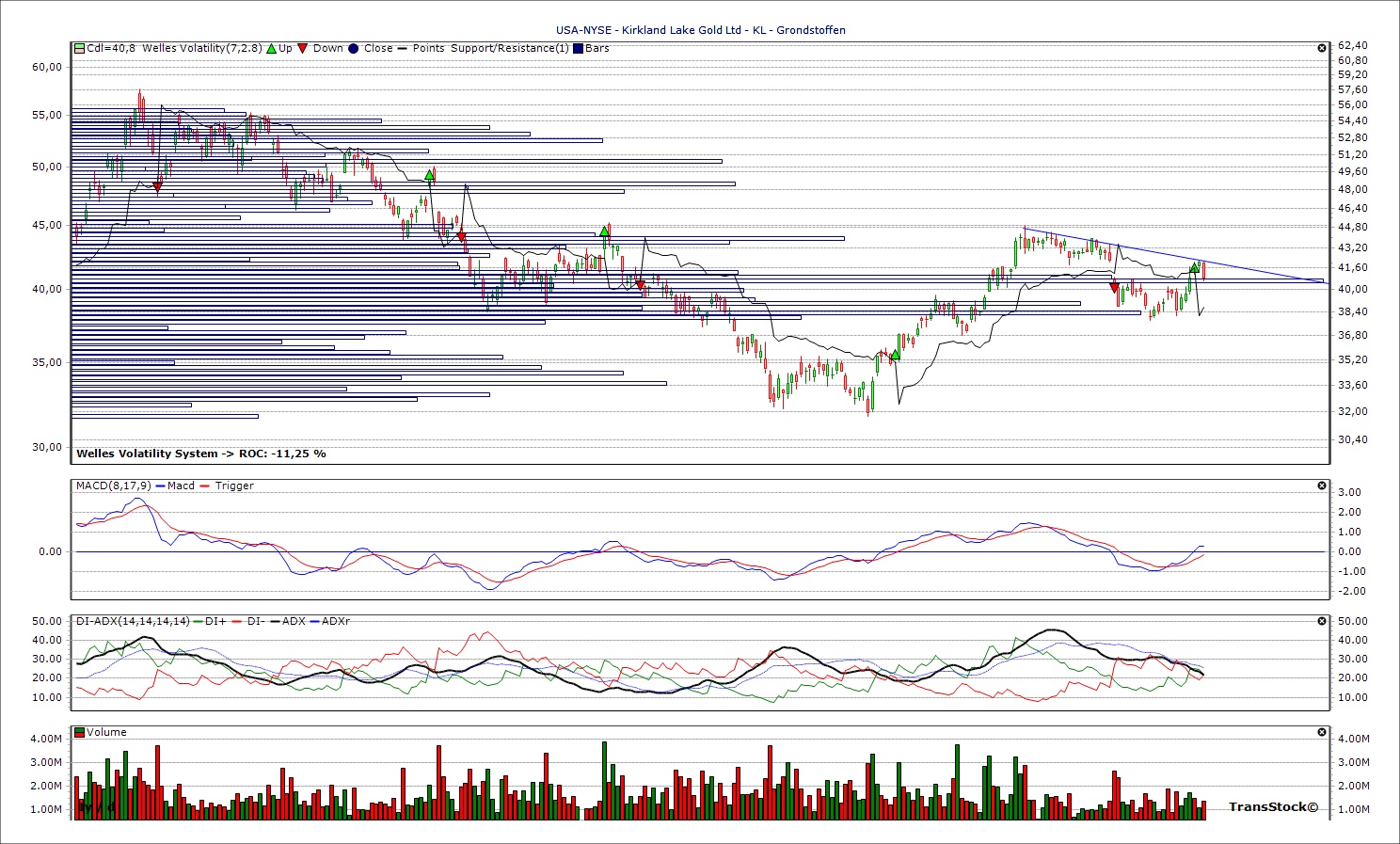The width and height of the screenshot is (1400, 844).
Task: Click the MACD(8,17,9) panel label
Action: point(113,486)
